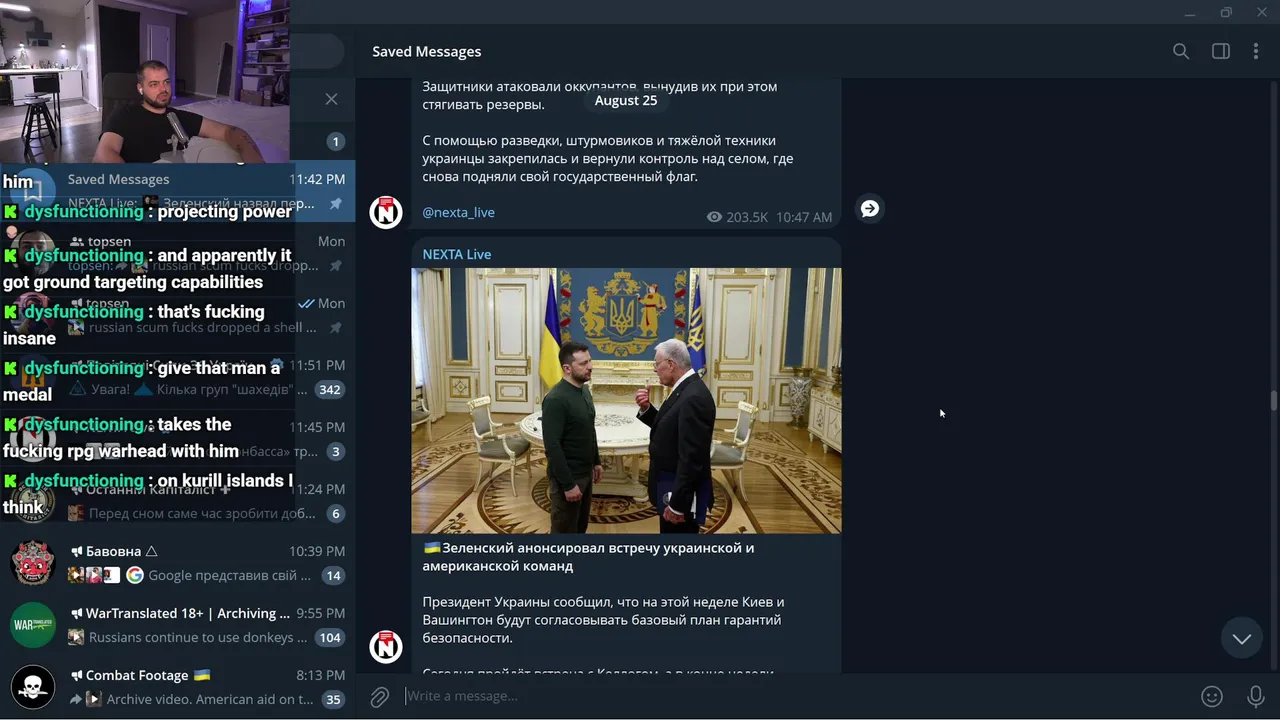1280x720 pixels.
Task: Close the sidebar search with X
Action: point(331,99)
